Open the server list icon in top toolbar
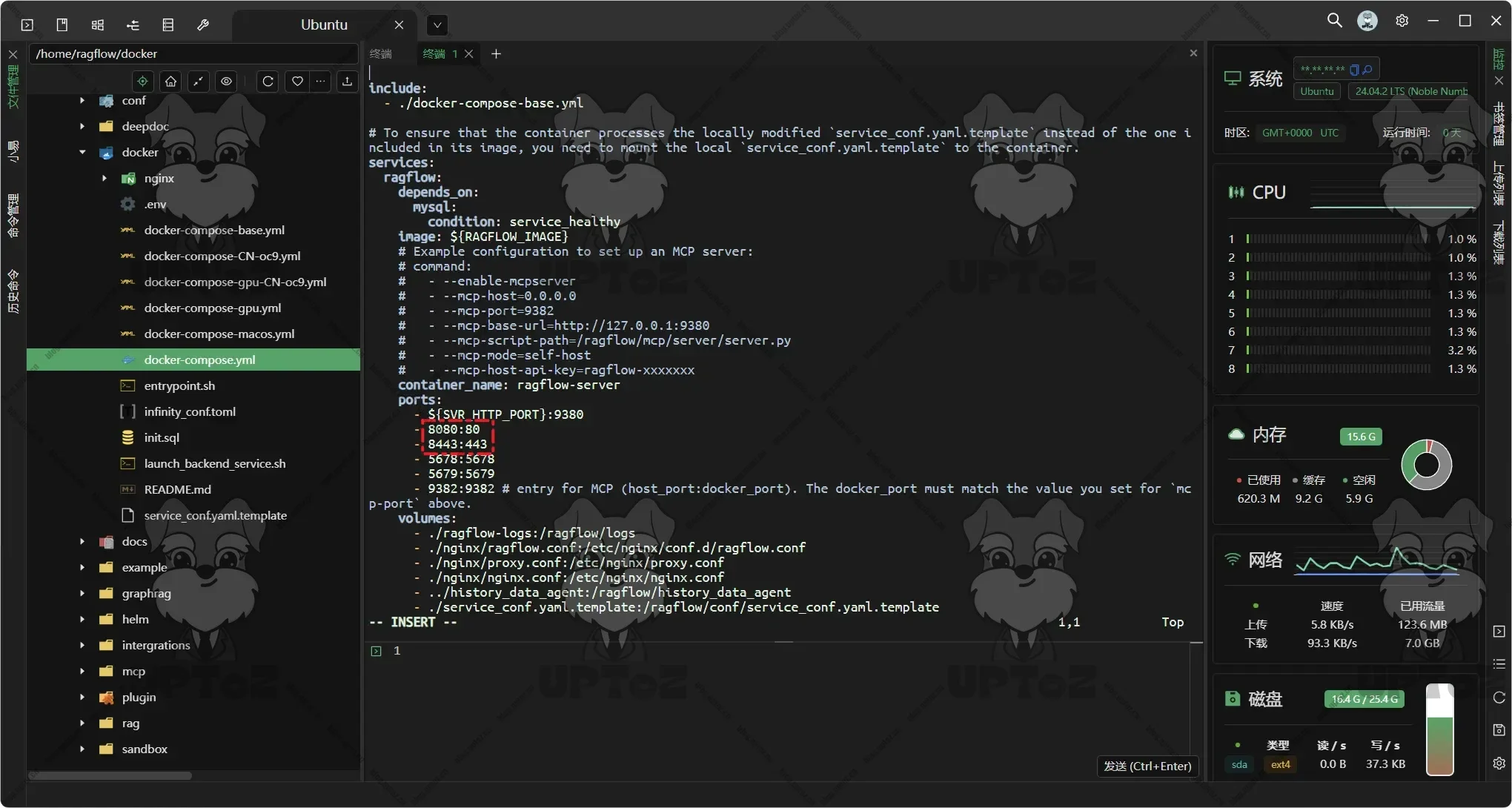 pos(168,24)
